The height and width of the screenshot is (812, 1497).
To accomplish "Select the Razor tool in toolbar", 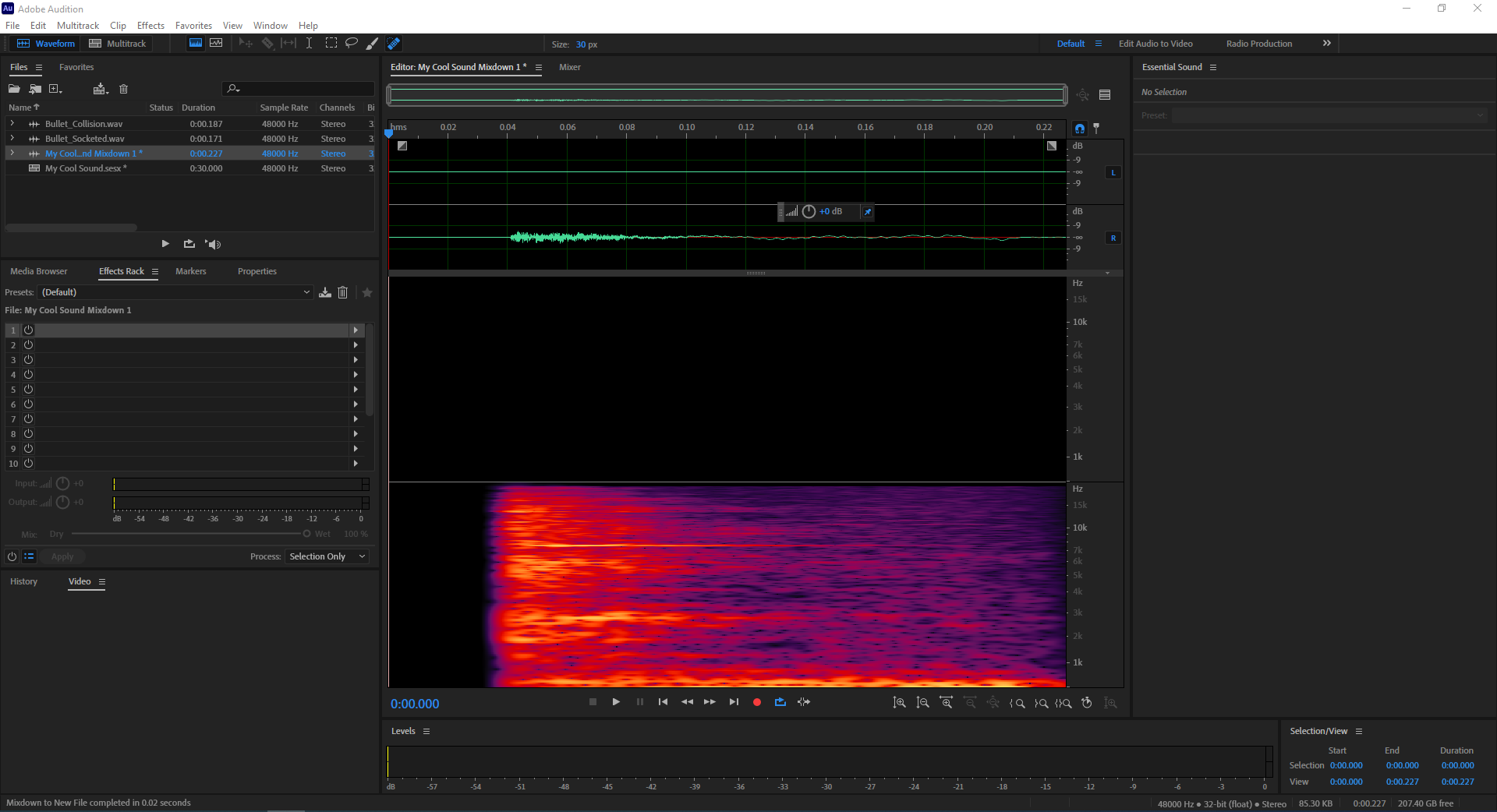I will (267, 44).
